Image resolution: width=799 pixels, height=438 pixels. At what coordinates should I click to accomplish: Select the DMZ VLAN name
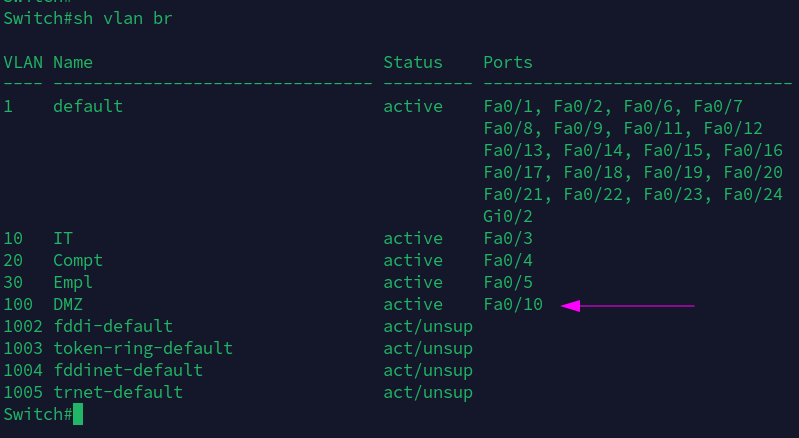tap(68, 304)
